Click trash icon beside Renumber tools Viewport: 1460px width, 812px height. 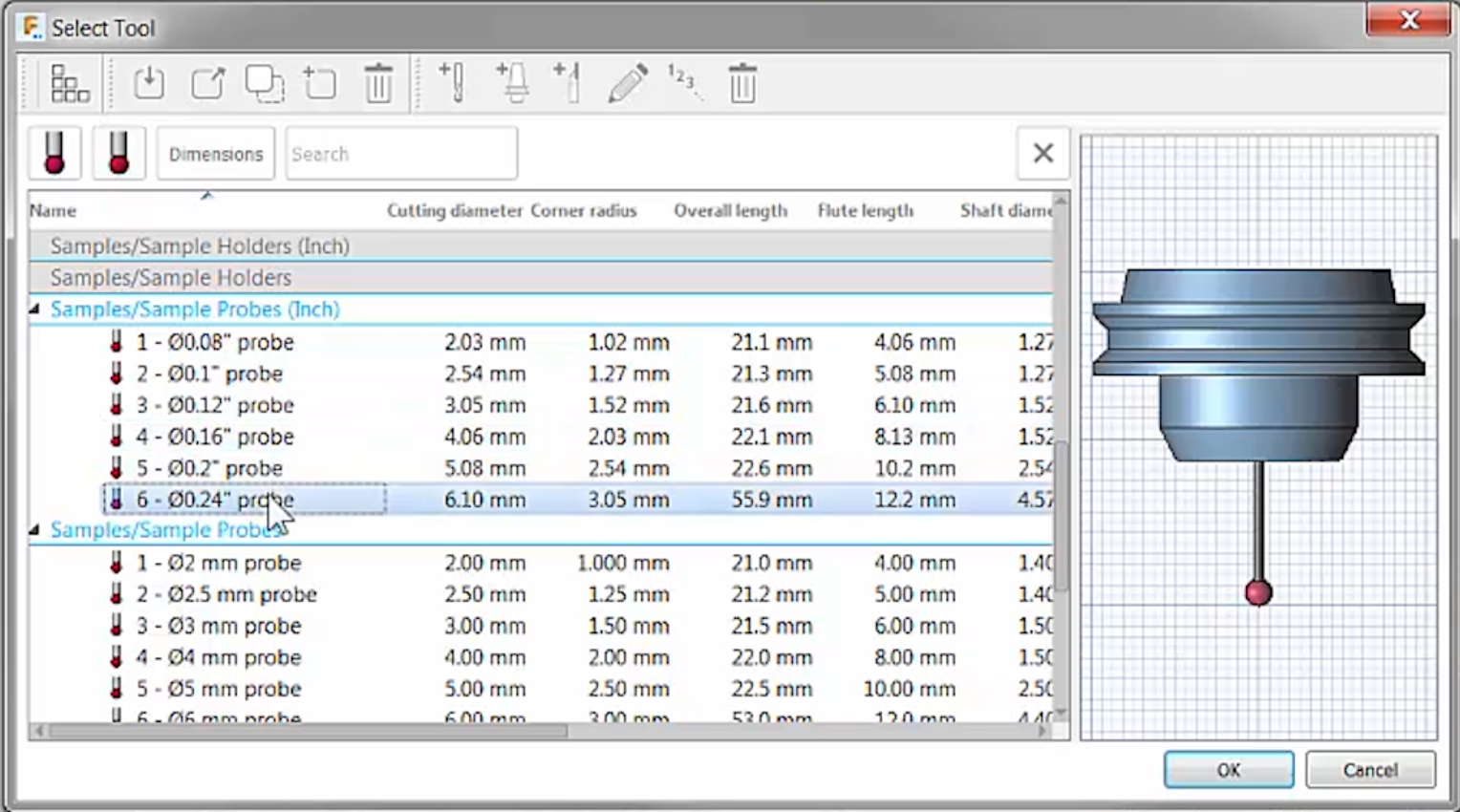click(x=742, y=84)
